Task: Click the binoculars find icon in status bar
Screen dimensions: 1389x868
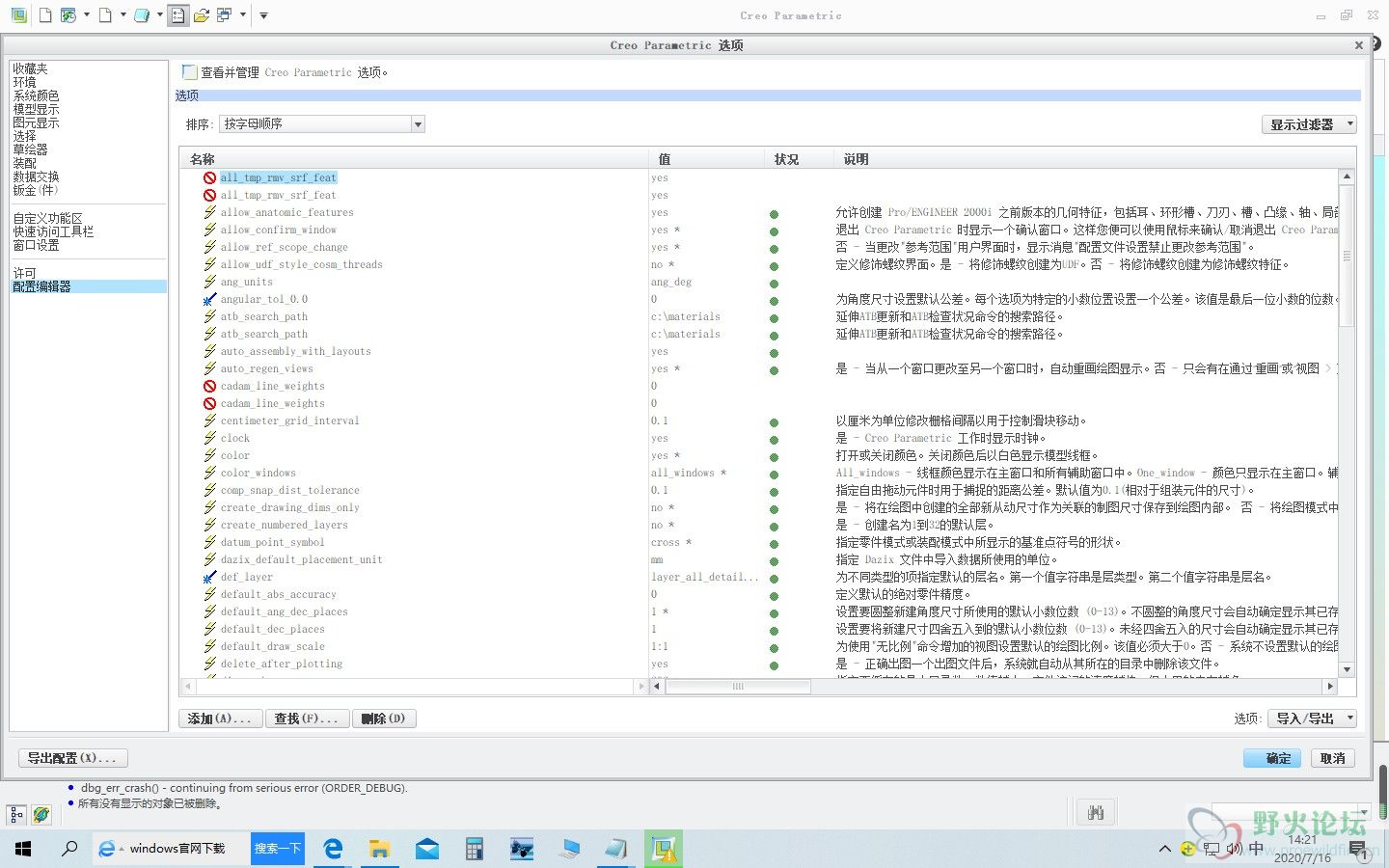Action: 1095,813
